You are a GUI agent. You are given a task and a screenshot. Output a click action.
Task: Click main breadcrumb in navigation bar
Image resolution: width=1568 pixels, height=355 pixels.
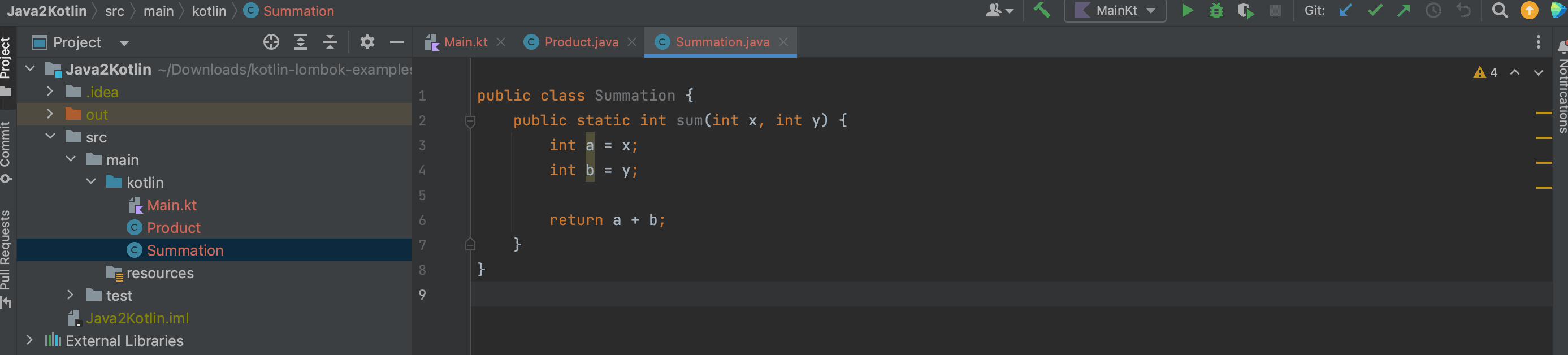(x=158, y=11)
